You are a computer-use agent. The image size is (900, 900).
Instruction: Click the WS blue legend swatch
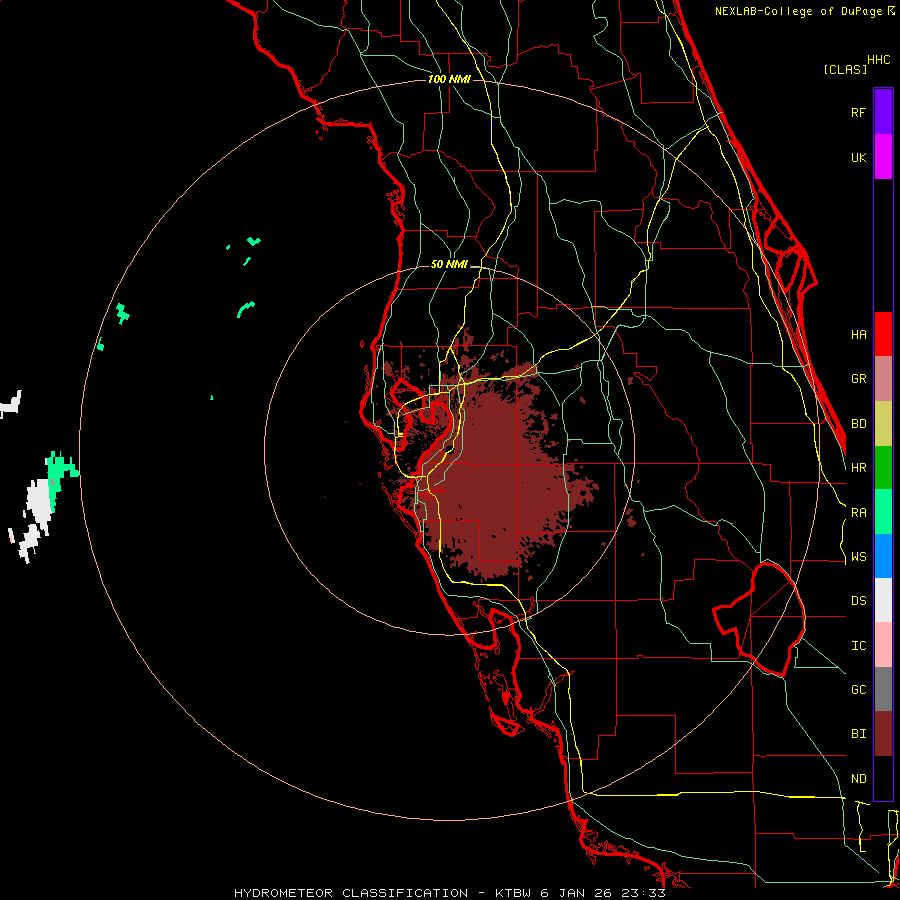tap(883, 556)
